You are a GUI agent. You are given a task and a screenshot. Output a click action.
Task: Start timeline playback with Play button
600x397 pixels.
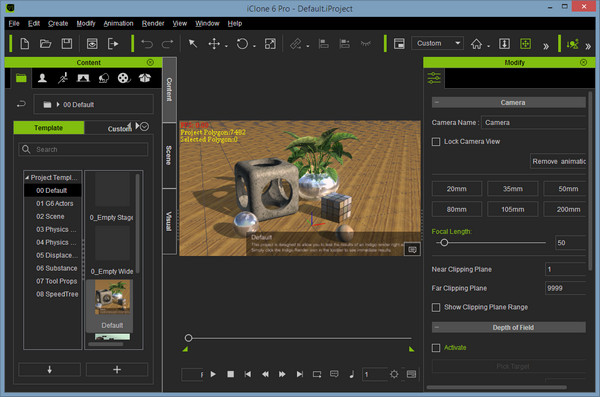[x=213, y=374]
